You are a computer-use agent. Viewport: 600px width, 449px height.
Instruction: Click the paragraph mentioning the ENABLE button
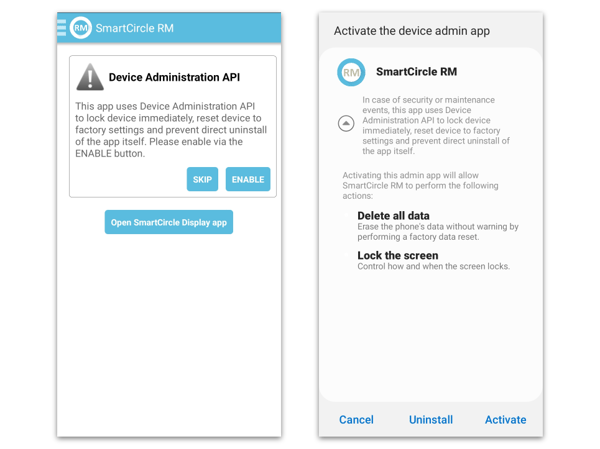coord(165,130)
